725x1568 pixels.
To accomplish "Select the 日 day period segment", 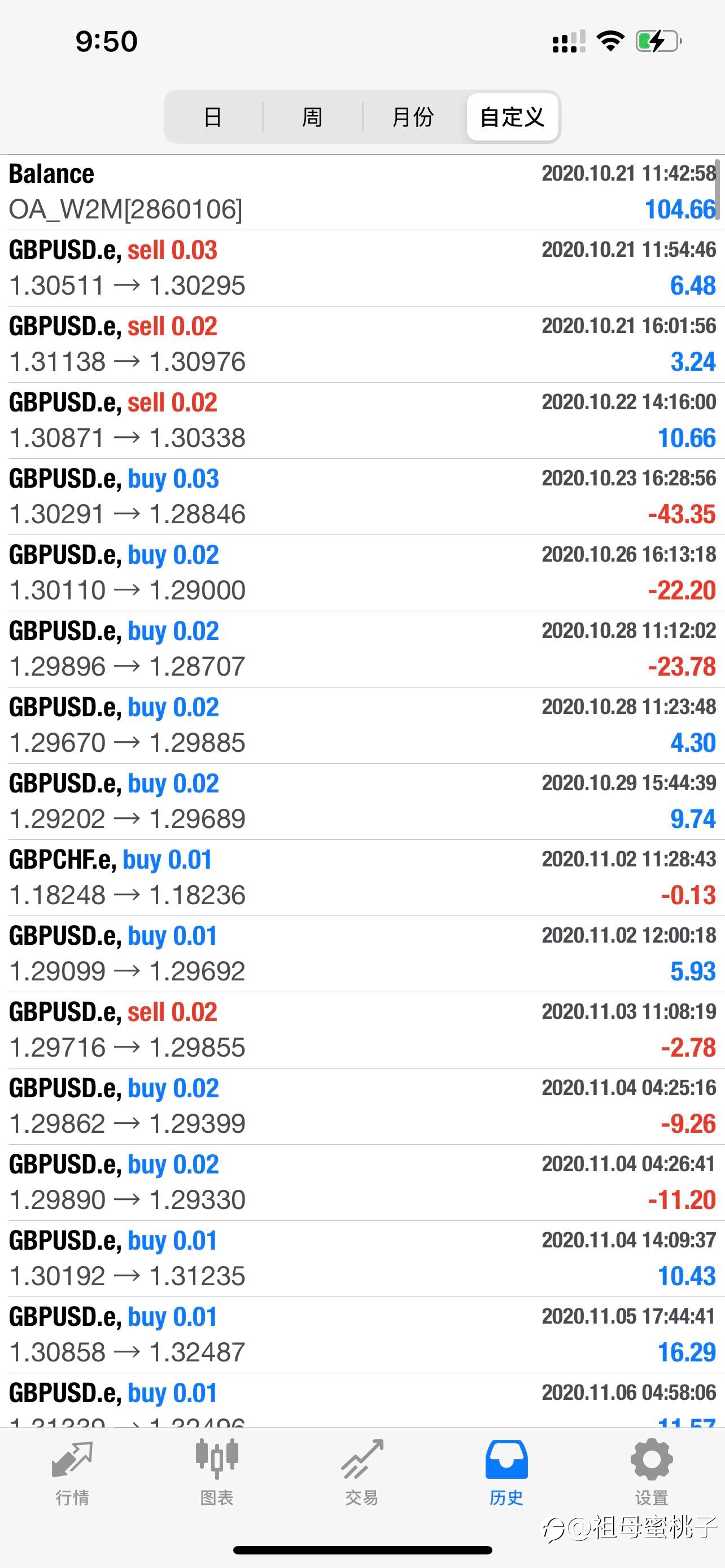I will click(212, 117).
